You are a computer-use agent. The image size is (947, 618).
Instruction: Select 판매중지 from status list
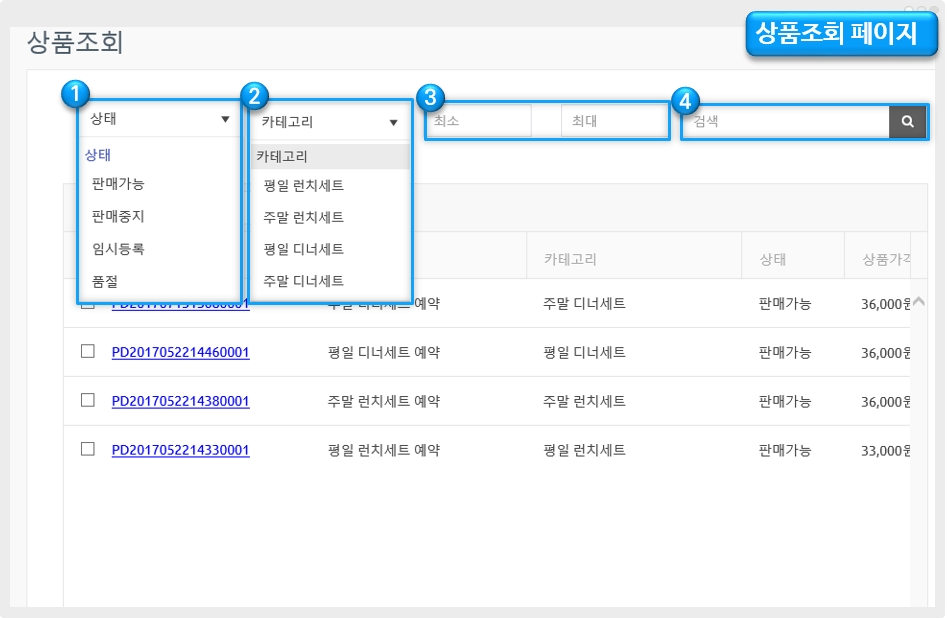click(x=118, y=216)
